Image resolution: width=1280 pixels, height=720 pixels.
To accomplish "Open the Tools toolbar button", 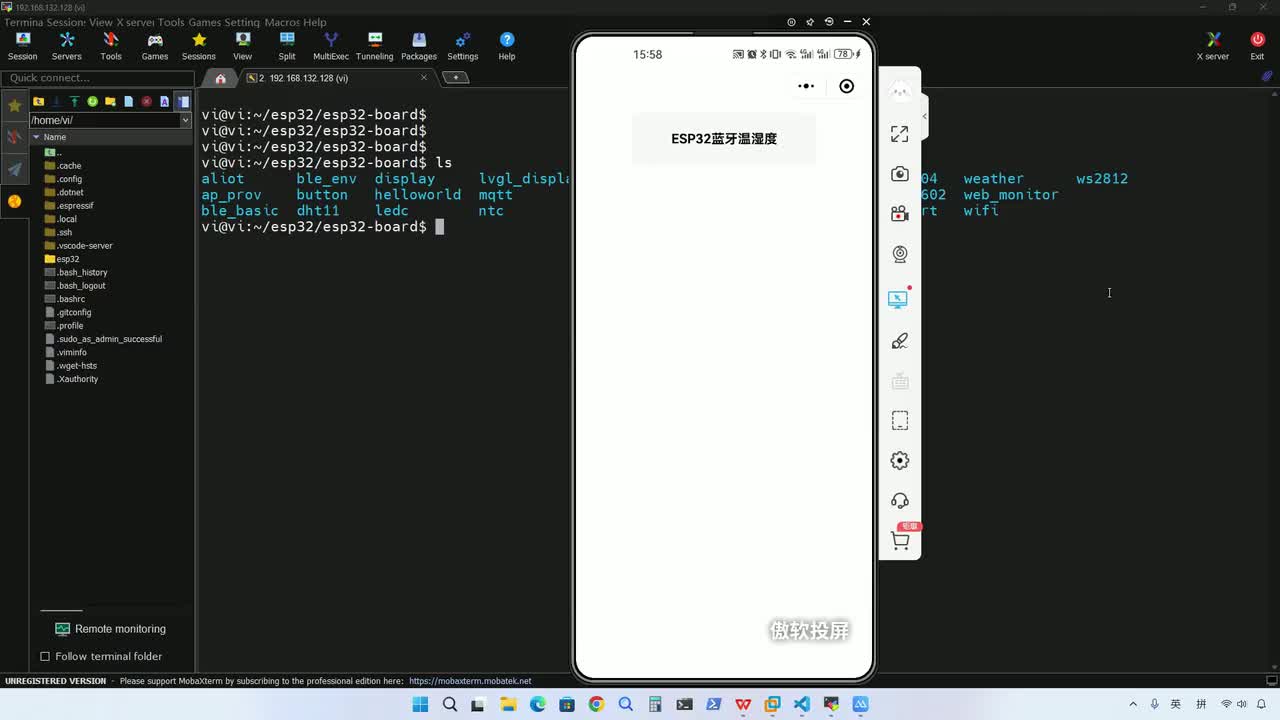I will click(111, 46).
